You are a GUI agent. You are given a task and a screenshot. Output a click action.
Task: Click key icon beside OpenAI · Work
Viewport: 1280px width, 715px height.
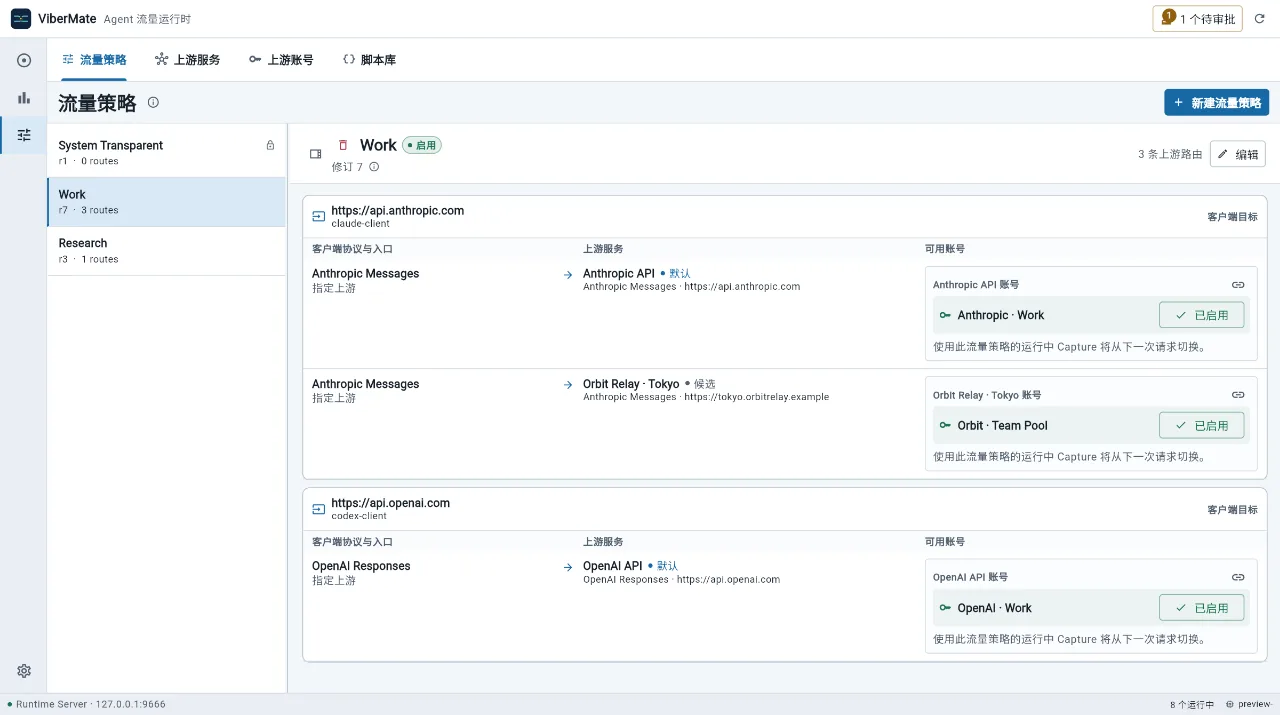pos(945,608)
